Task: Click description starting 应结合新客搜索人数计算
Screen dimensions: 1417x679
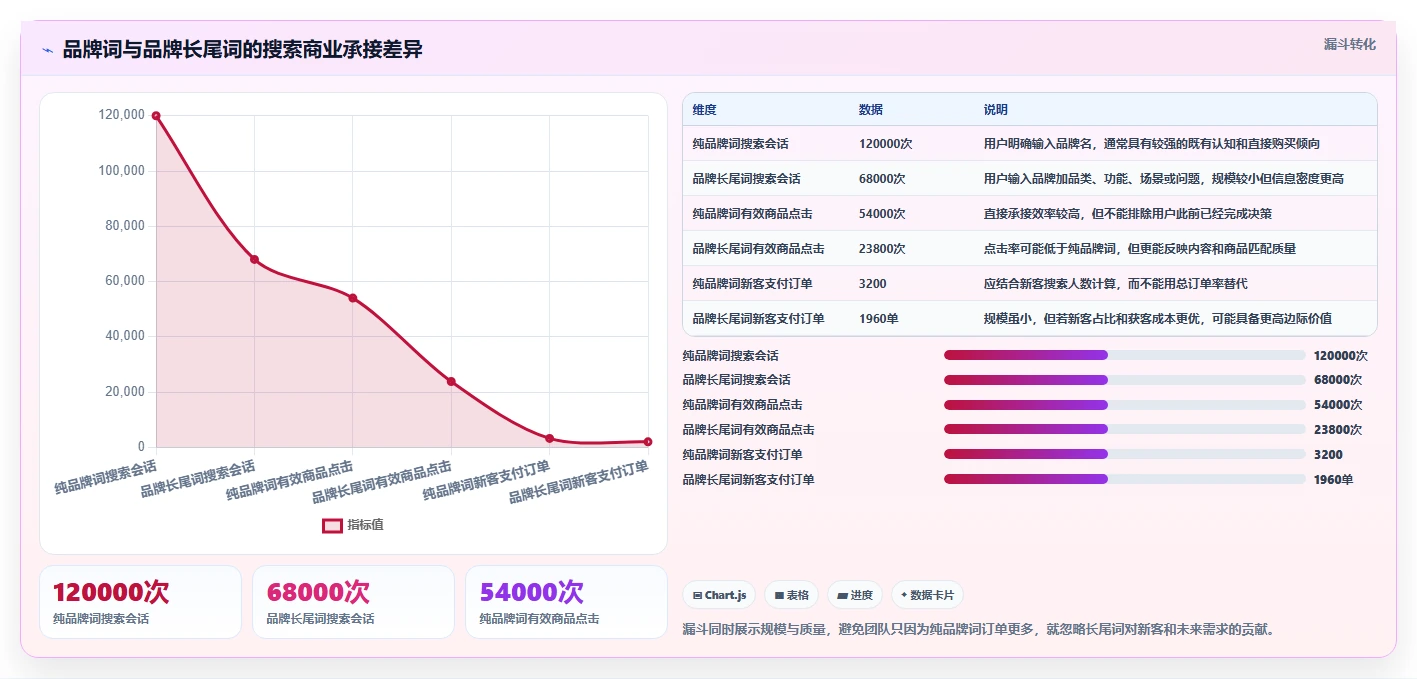Action: 1115,283
